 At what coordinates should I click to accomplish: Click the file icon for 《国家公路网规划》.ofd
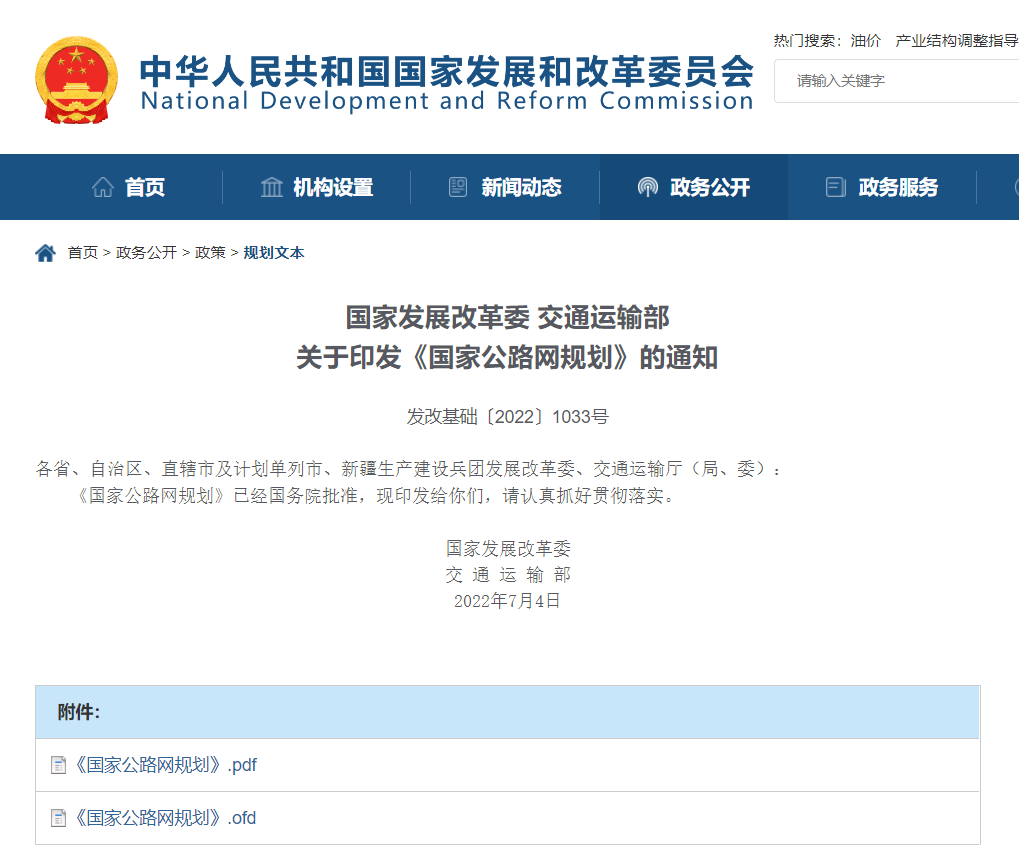tap(57, 817)
